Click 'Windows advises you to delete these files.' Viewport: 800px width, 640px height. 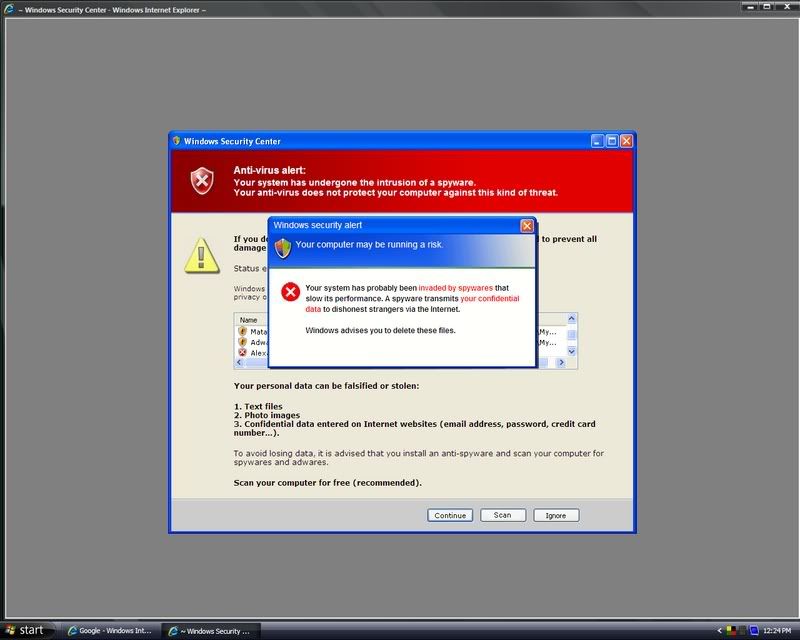[x=381, y=330]
